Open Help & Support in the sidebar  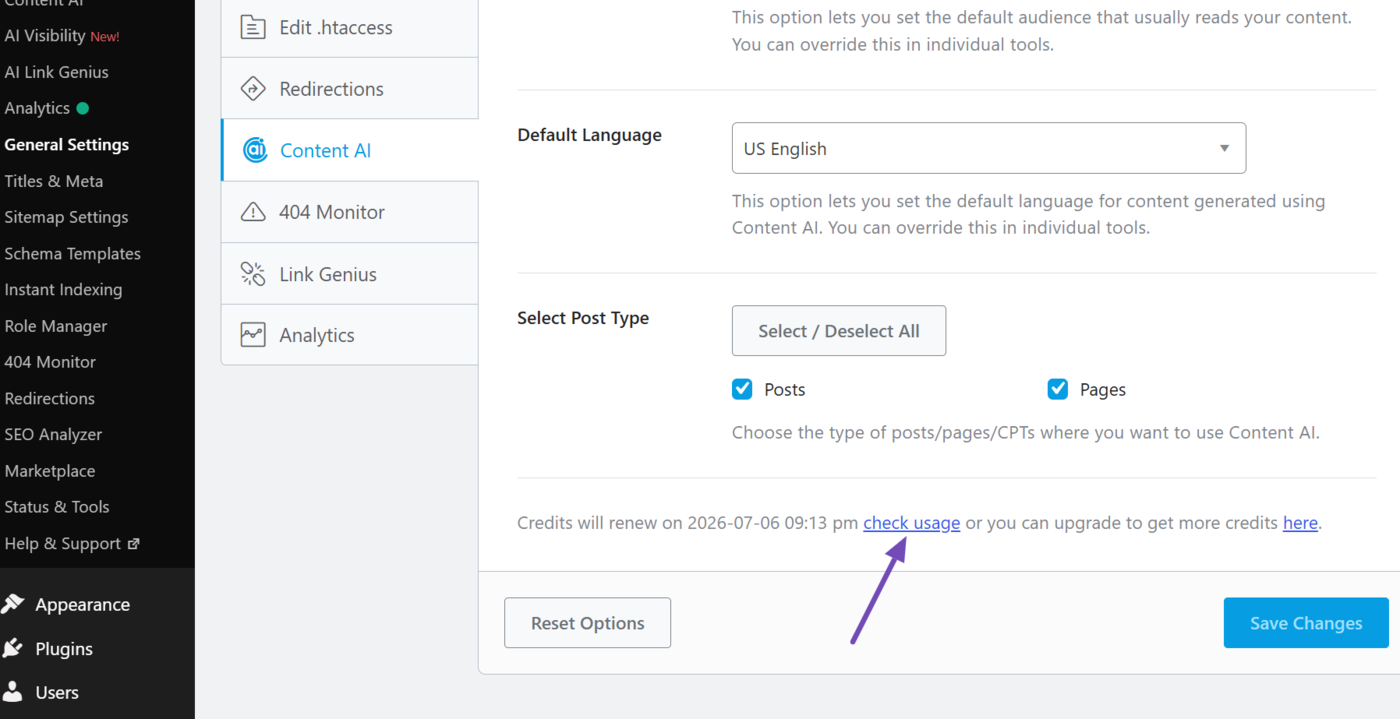(62, 543)
